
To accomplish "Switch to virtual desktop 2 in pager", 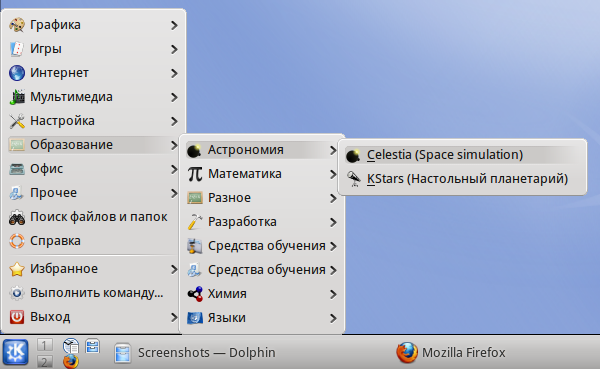I will click(45, 361).
